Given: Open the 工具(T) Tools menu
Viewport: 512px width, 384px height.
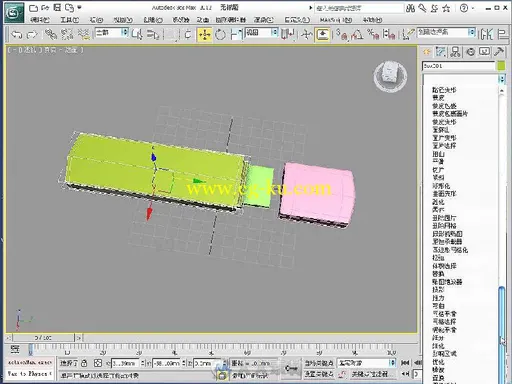Looking at the screenshot, I should tap(69, 20).
